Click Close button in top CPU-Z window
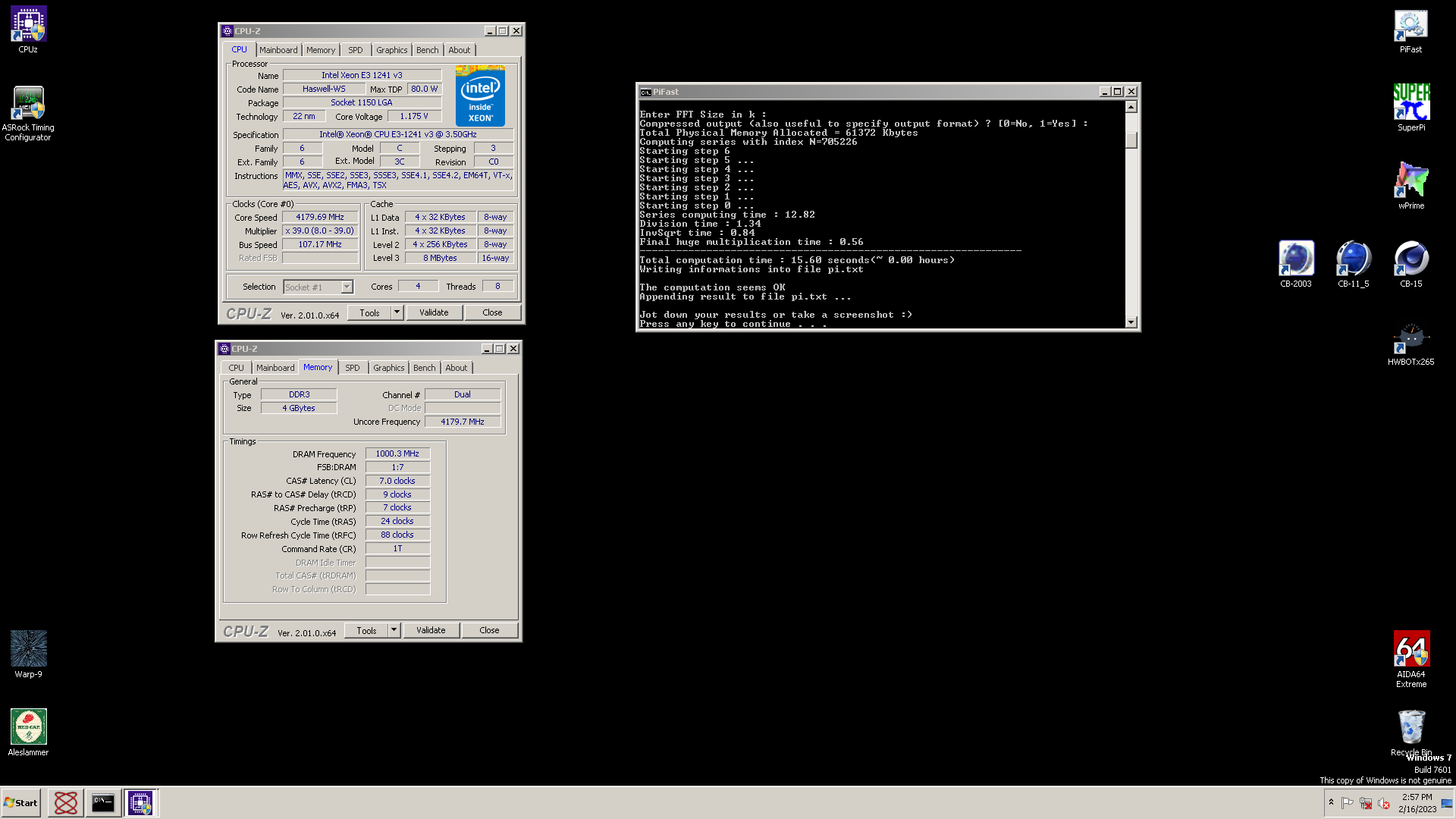Screen dimensions: 1456x819 [x=492, y=313]
